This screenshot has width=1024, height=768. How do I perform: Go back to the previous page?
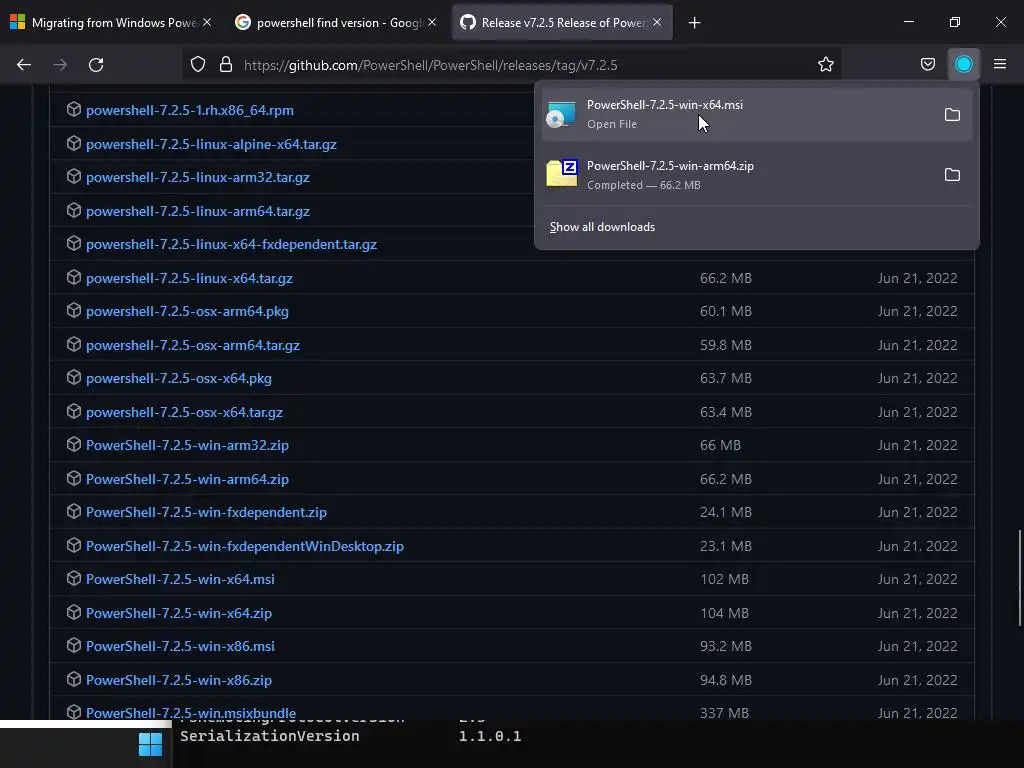(24, 65)
